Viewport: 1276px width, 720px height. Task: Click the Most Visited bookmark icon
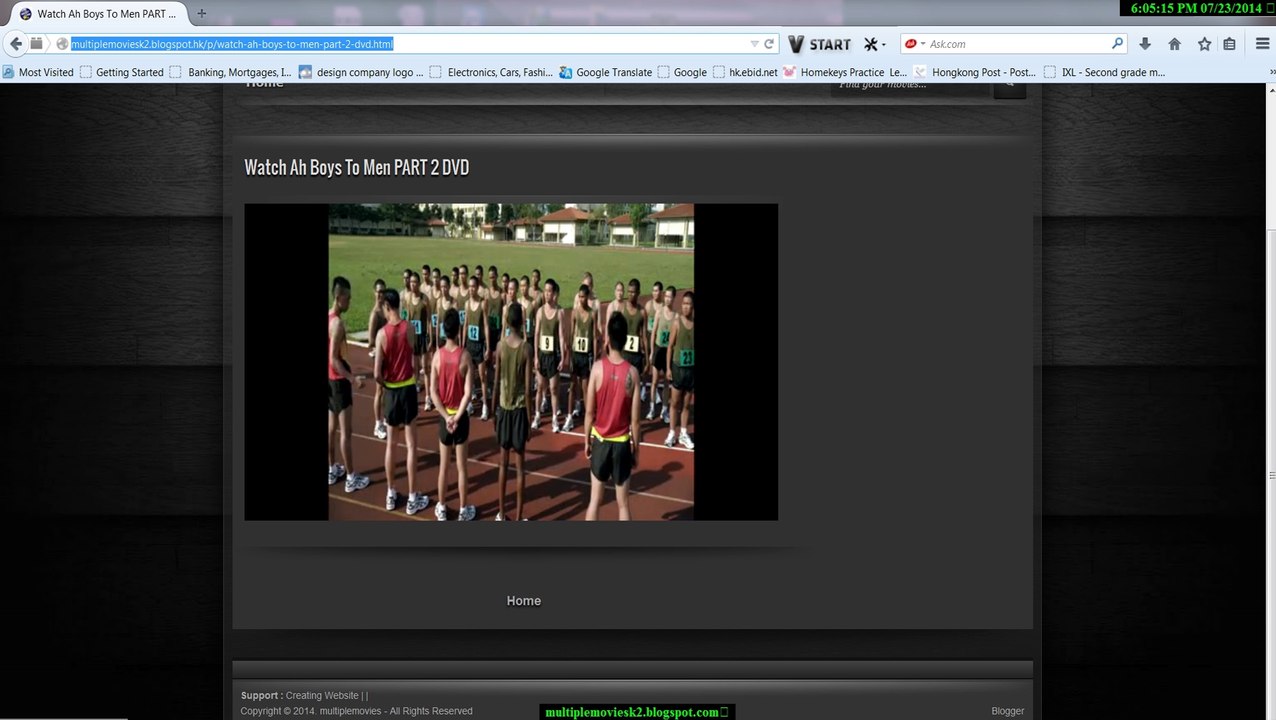[9, 72]
